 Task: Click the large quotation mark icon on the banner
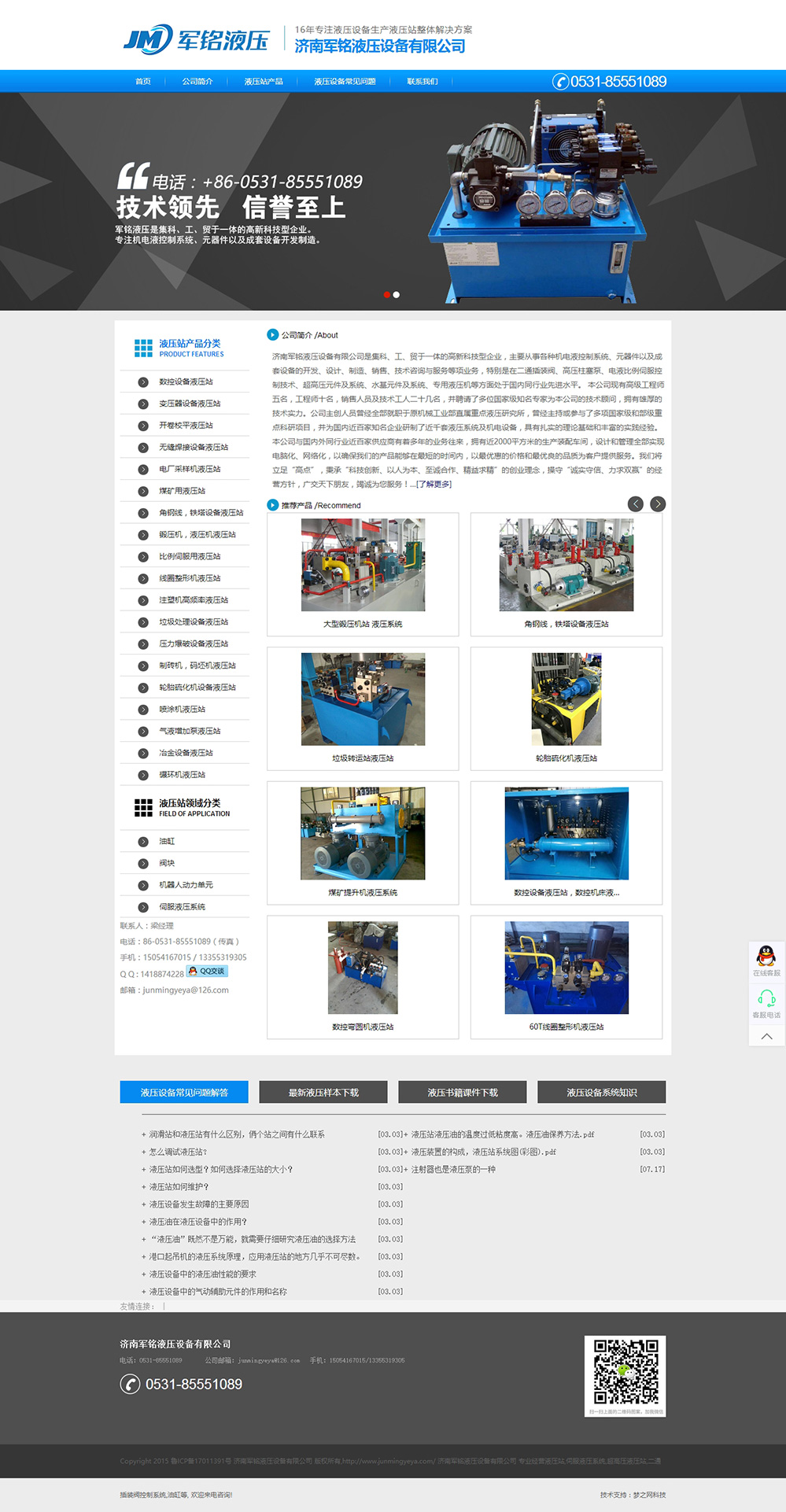133,175
